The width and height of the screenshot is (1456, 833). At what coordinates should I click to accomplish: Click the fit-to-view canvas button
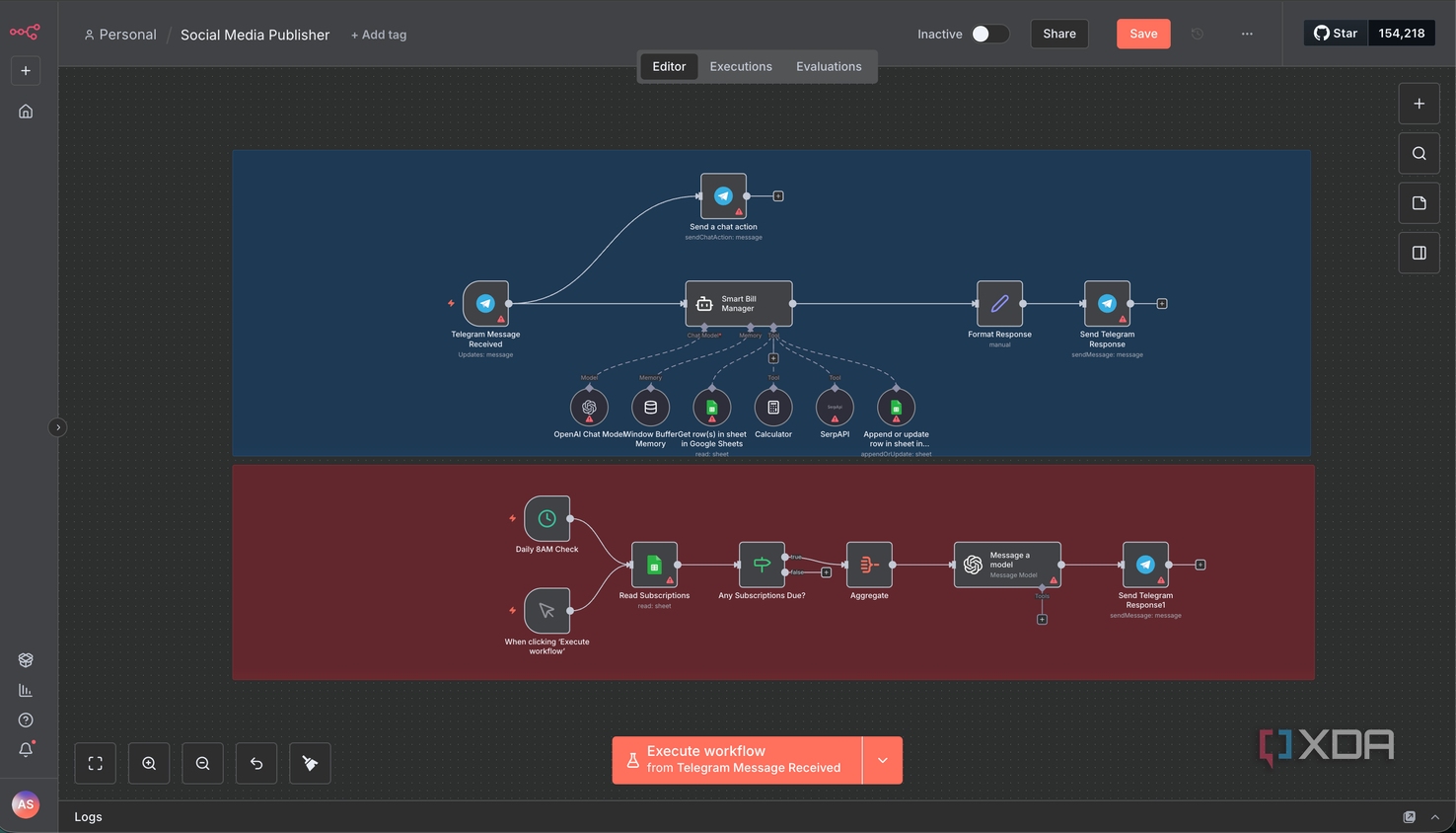click(96, 763)
